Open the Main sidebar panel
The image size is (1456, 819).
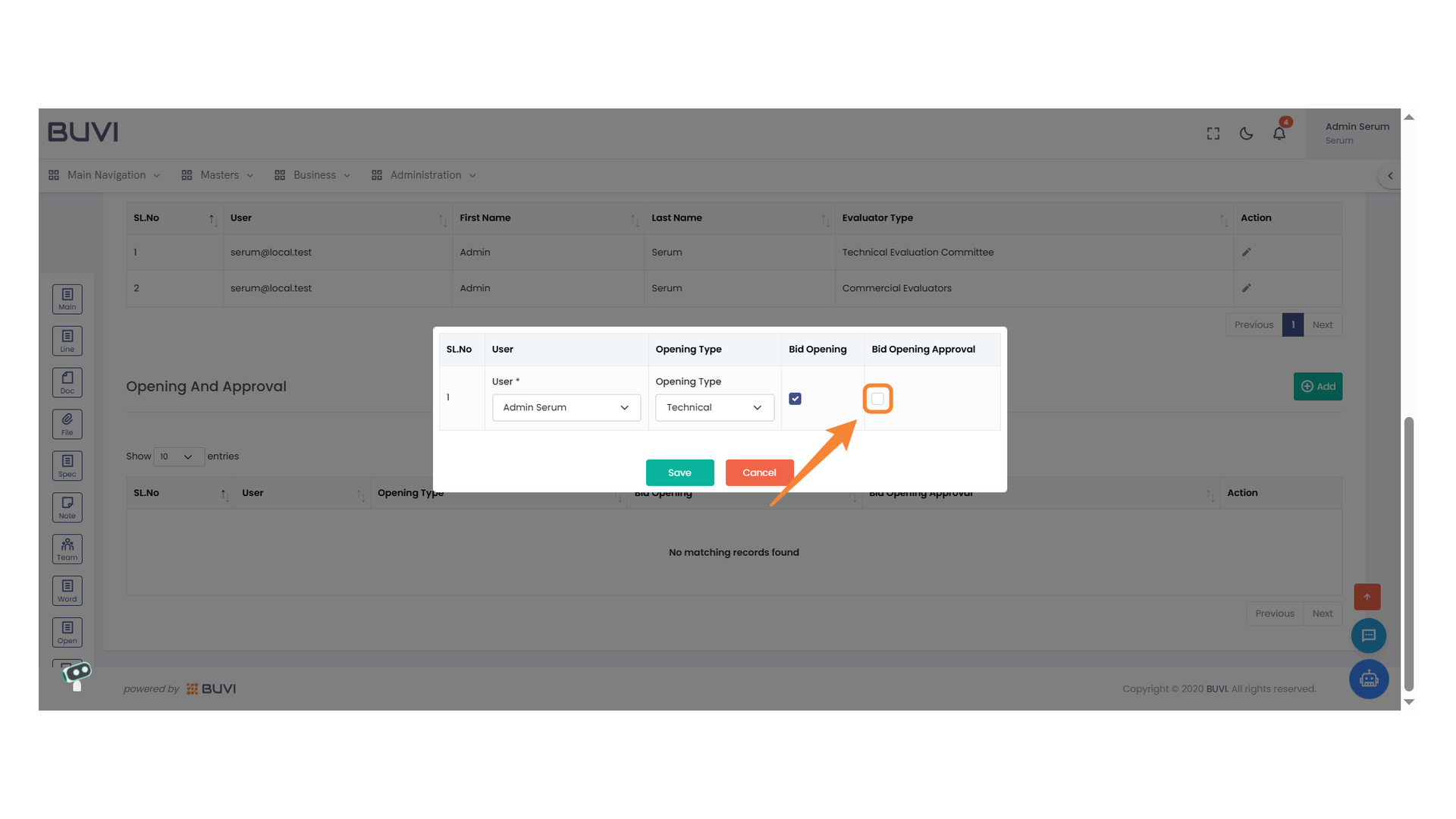click(67, 299)
